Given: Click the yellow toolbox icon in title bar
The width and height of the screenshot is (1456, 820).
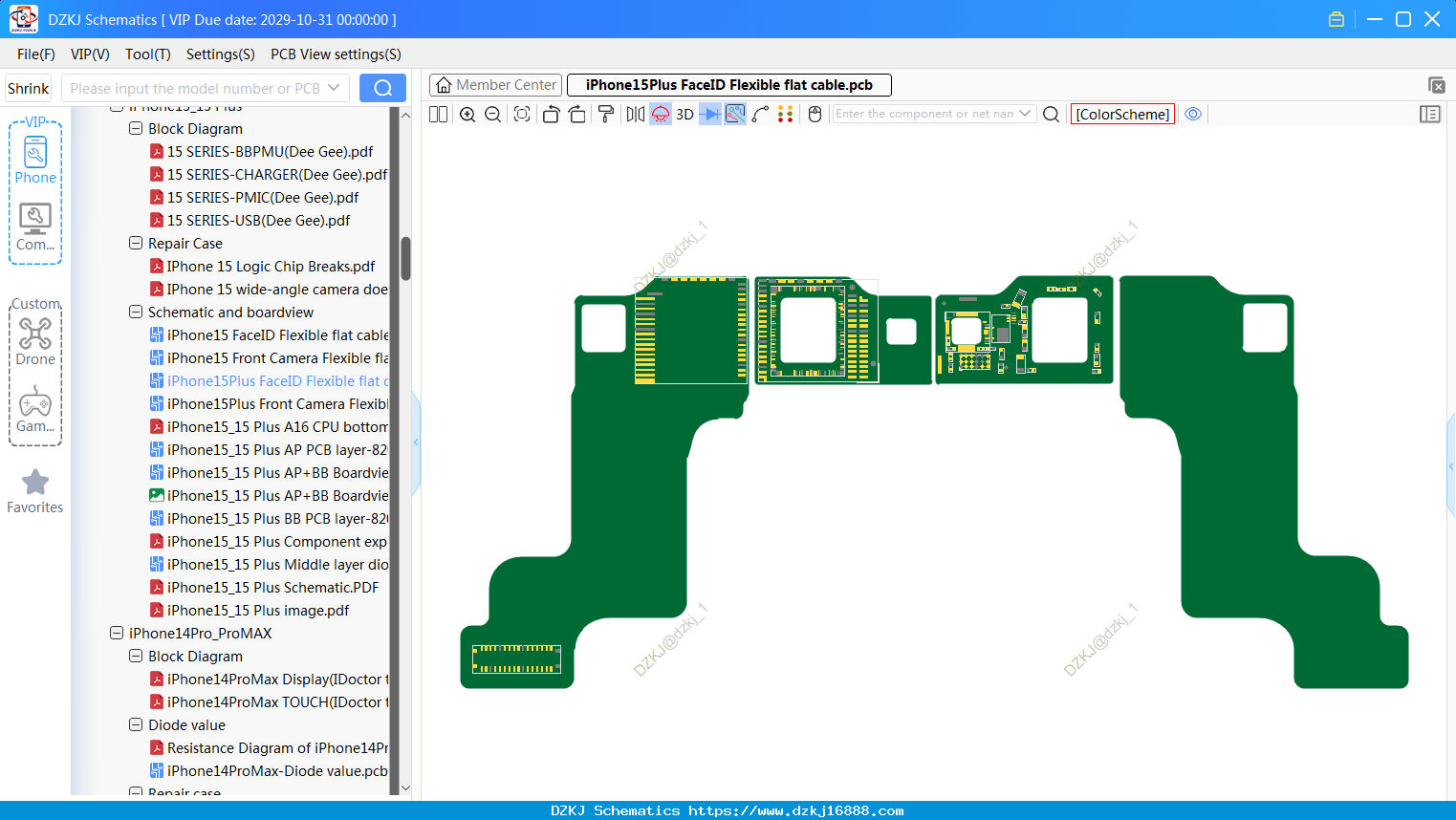Looking at the screenshot, I should (x=1336, y=19).
